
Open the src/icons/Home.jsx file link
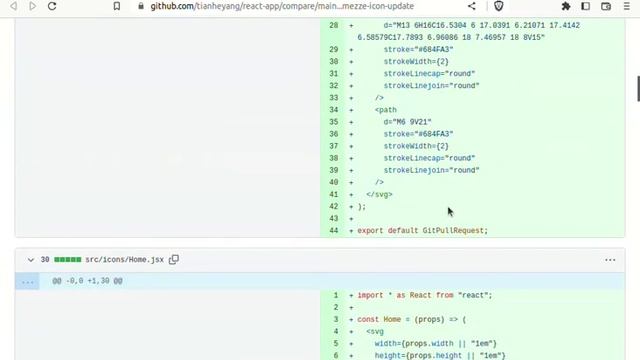point(124,260)
